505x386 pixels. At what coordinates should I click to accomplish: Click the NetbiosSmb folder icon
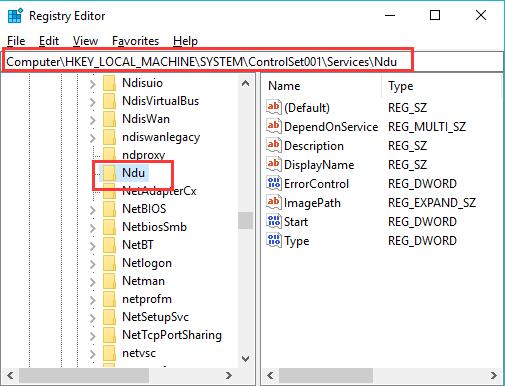(x=109, y=227)
